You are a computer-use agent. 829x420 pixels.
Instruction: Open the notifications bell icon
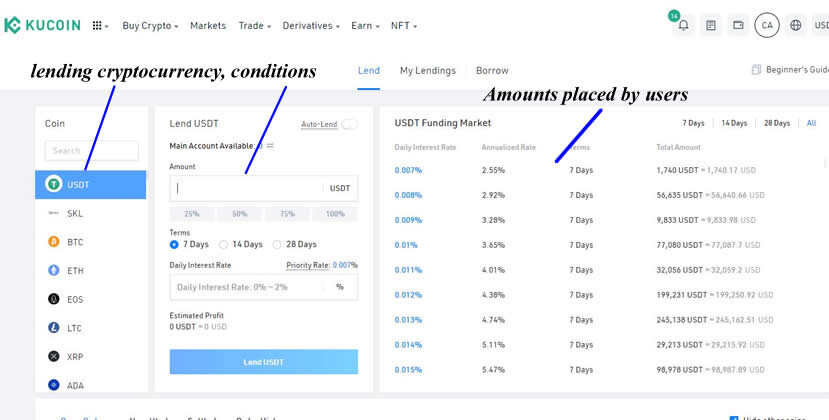[684, 25]
